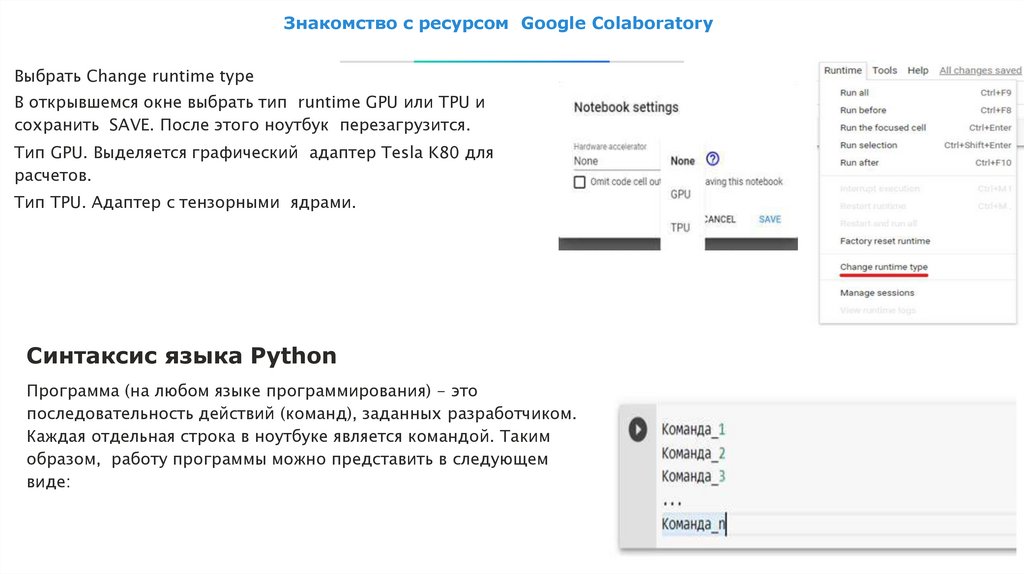Image resolution: width=1024 pixels, height=574 pixels.
Task: Toggle the Omit code cell output checkbox
Action: point(579,182)
